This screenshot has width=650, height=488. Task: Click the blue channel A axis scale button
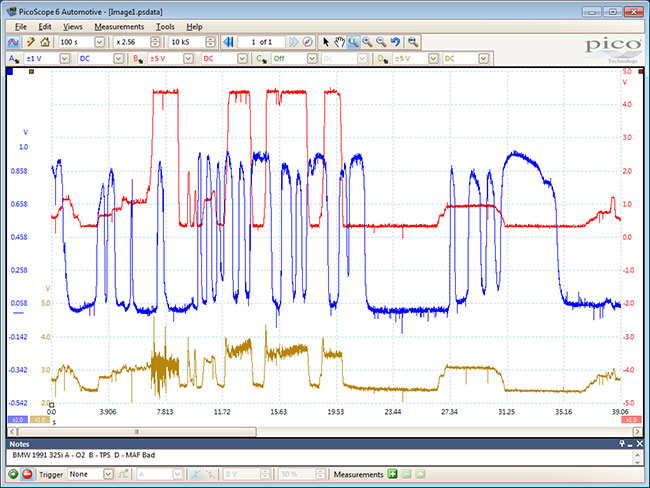(x=18, y=420)
